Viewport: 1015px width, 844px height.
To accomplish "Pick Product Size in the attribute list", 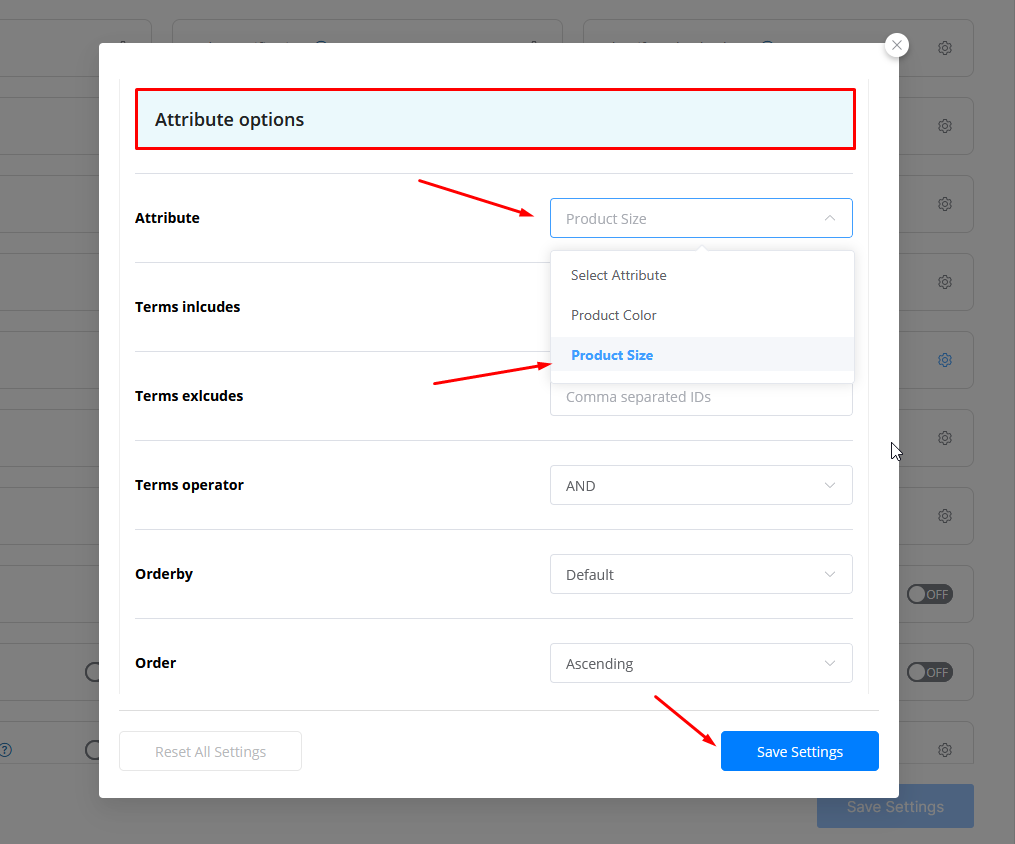I will click(612, 355).
